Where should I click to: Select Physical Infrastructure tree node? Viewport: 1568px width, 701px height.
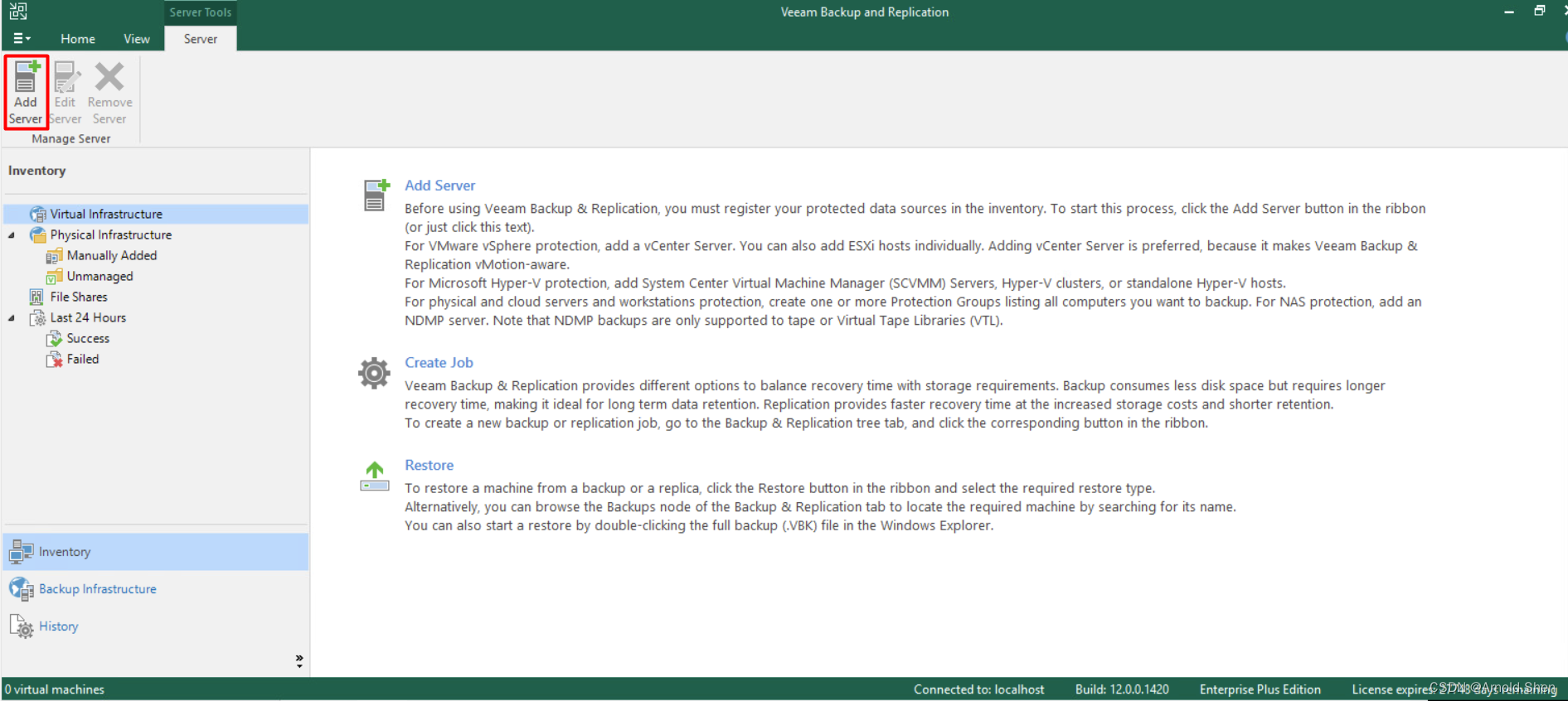[111, 234]
